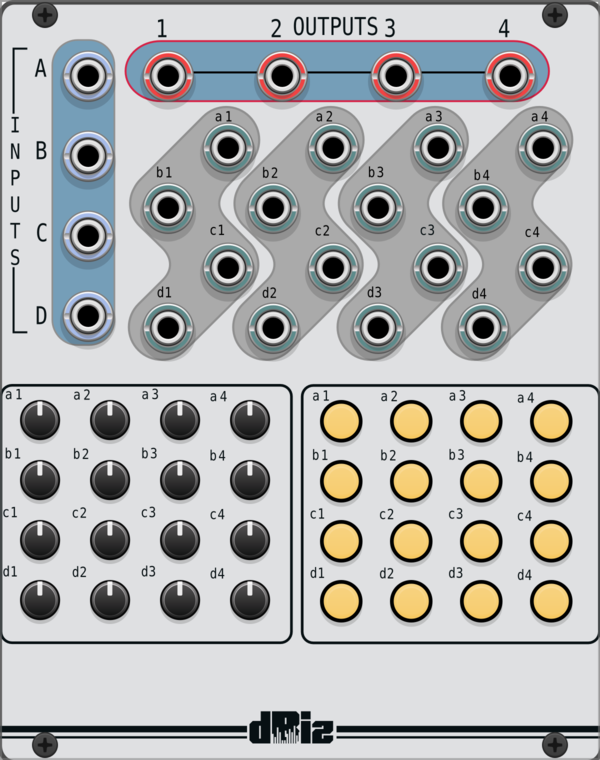600x760 pixels.
Task: Click the b3 CV jack
Action: tap(379, 208)
